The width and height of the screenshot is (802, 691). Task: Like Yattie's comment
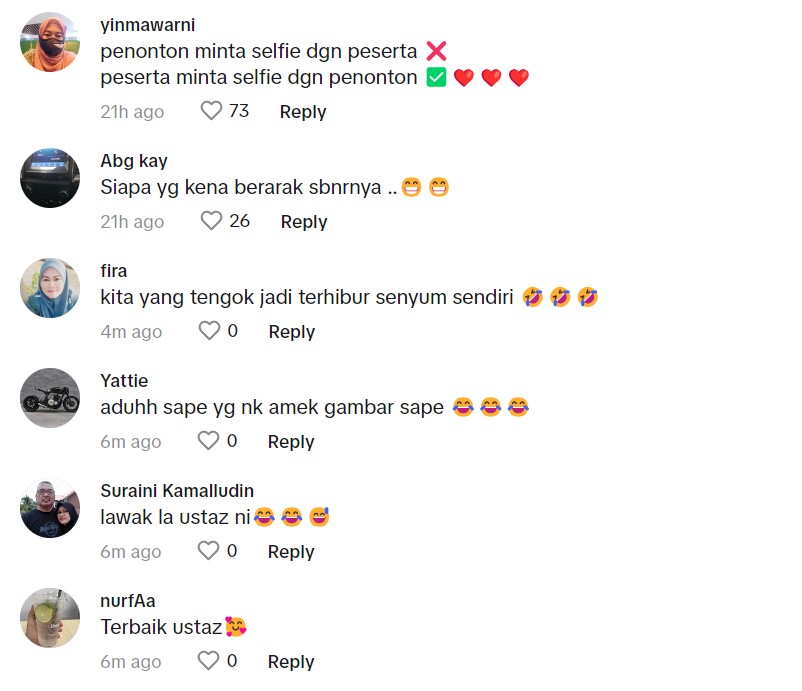tap(208, 441)
